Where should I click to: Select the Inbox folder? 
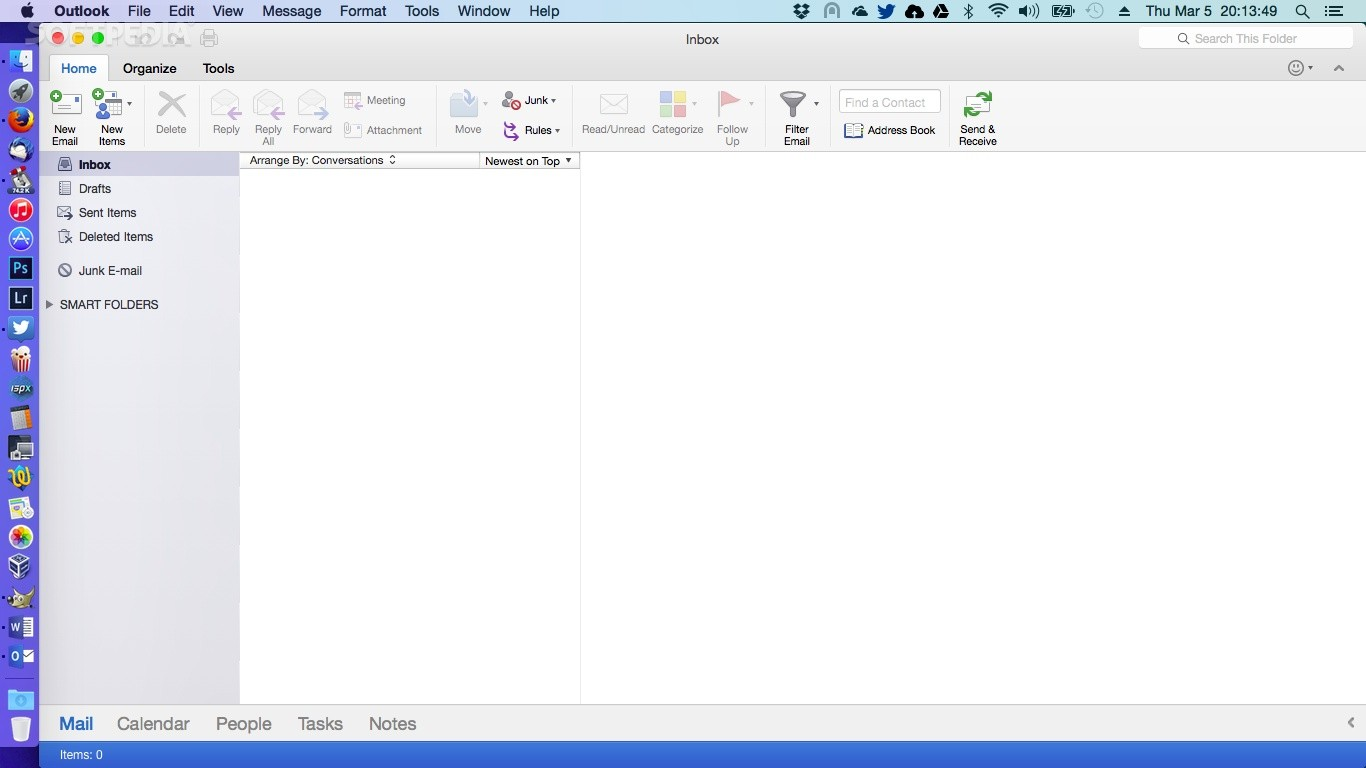coord(139,164)
